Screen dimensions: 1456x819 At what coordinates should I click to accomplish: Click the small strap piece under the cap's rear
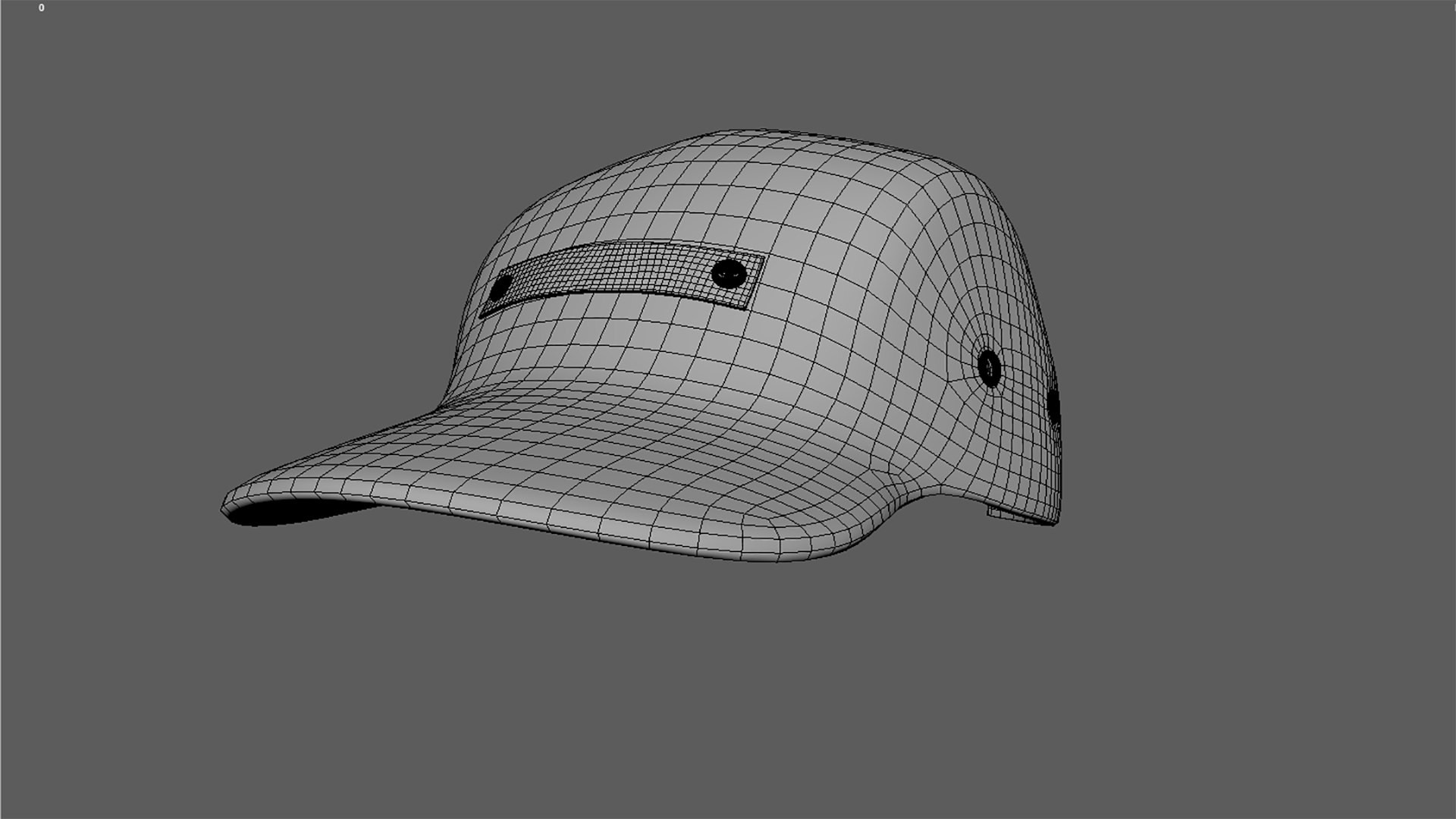pos(1016,516)
